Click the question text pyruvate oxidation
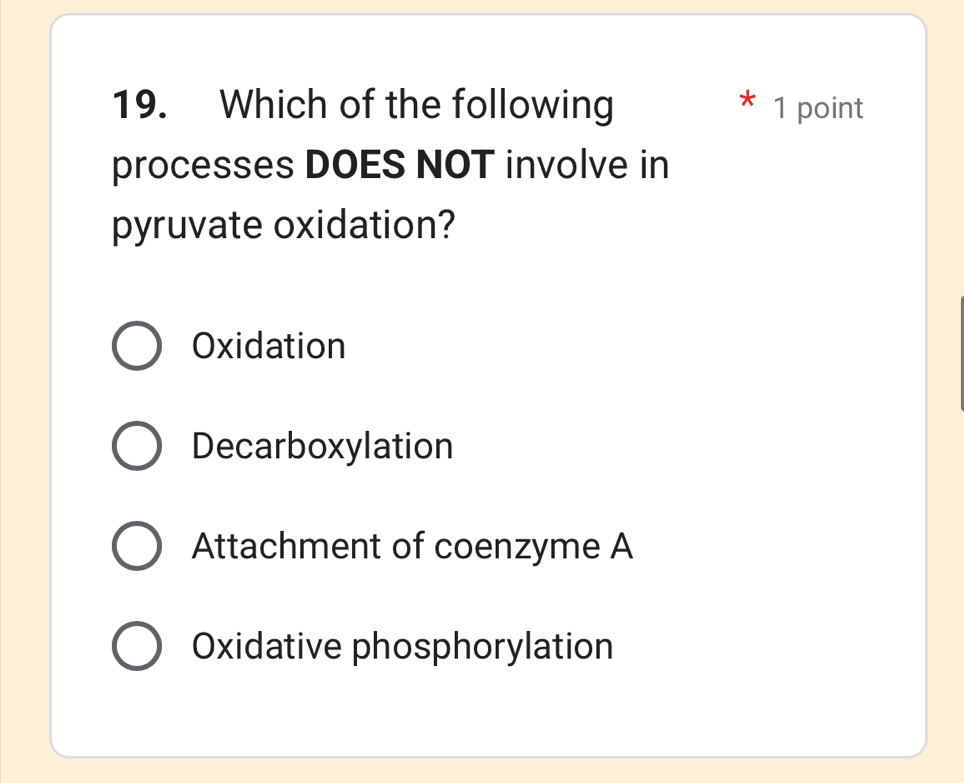 (x=282, y=225)
